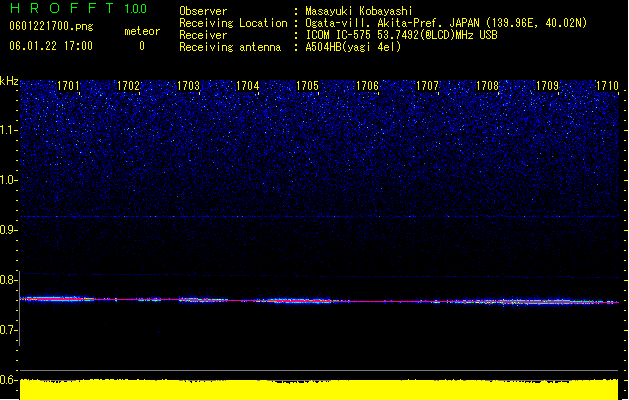Click the observer name Masayuki Kobayashi
Image resolution: width=629 pixels, height=400 pixels.
tap(359, 11)
